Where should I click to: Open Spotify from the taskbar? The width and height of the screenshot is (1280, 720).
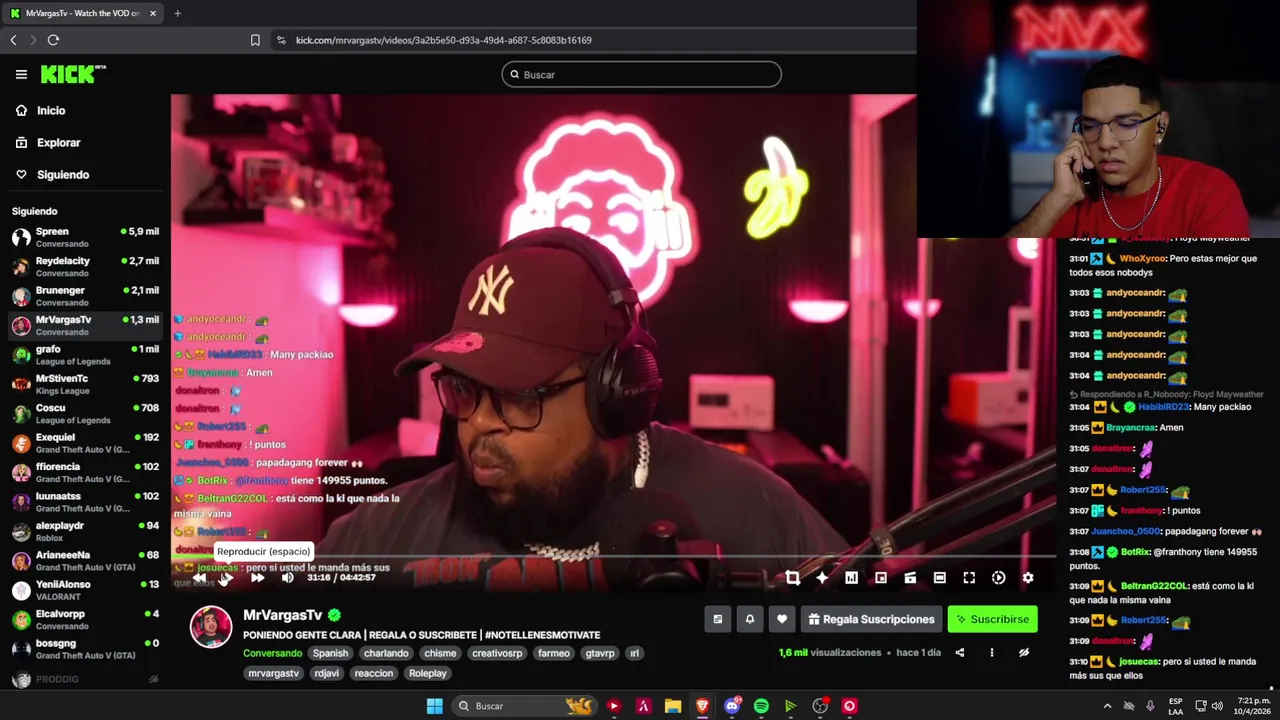click(761, 706)
